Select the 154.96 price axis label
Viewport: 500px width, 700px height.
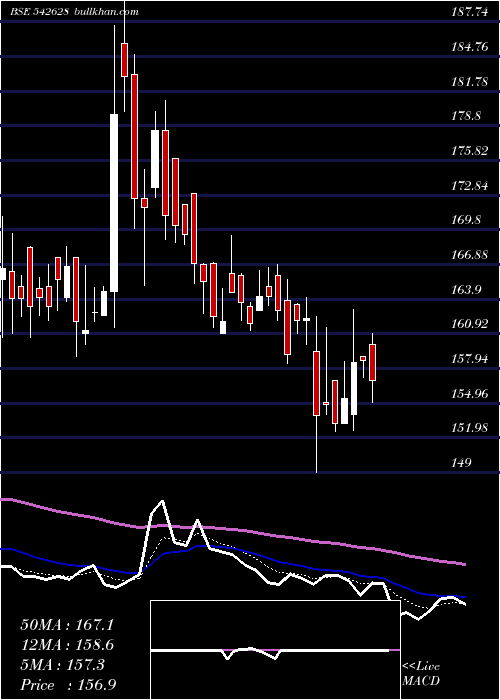(x=469, y=394)
